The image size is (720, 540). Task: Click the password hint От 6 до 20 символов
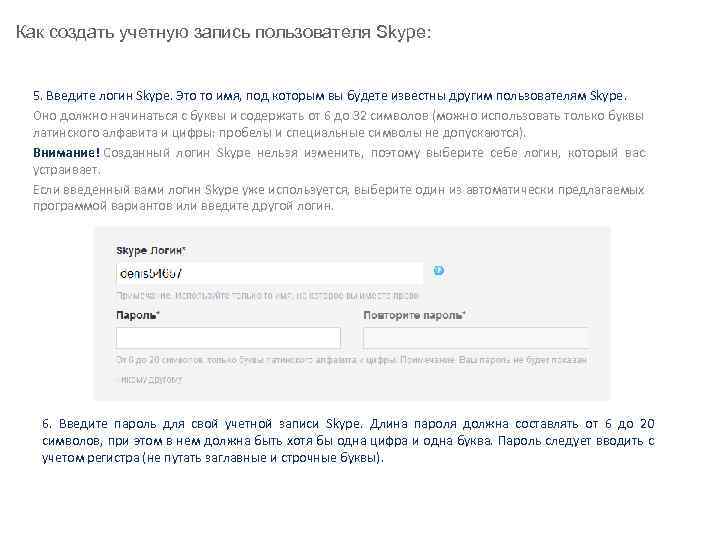point(351,369)
